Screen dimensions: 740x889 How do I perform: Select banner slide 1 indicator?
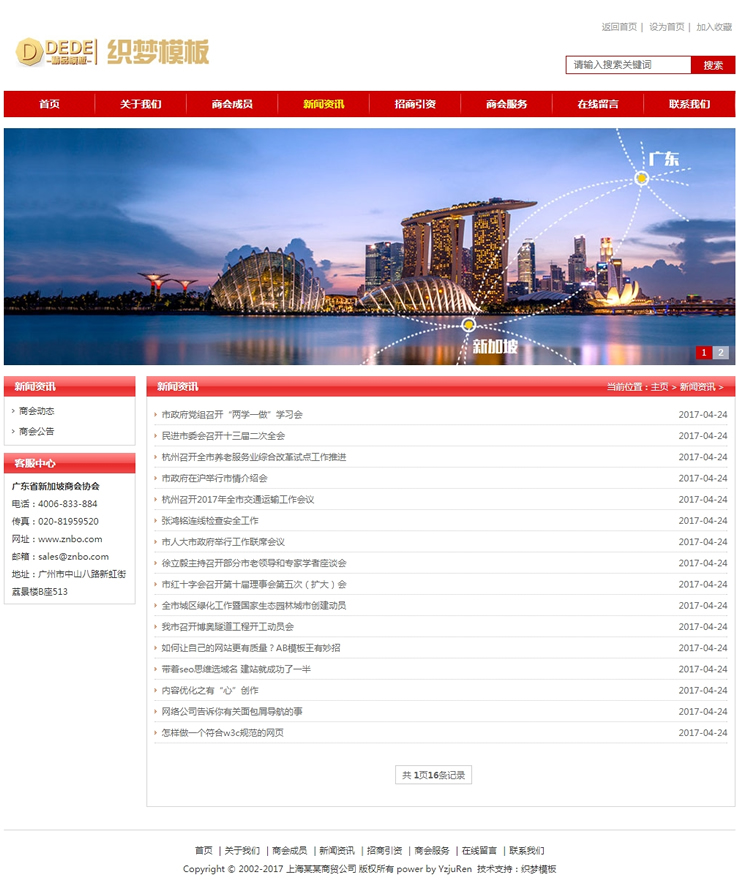pyautogui.click(x=704, y=353)
